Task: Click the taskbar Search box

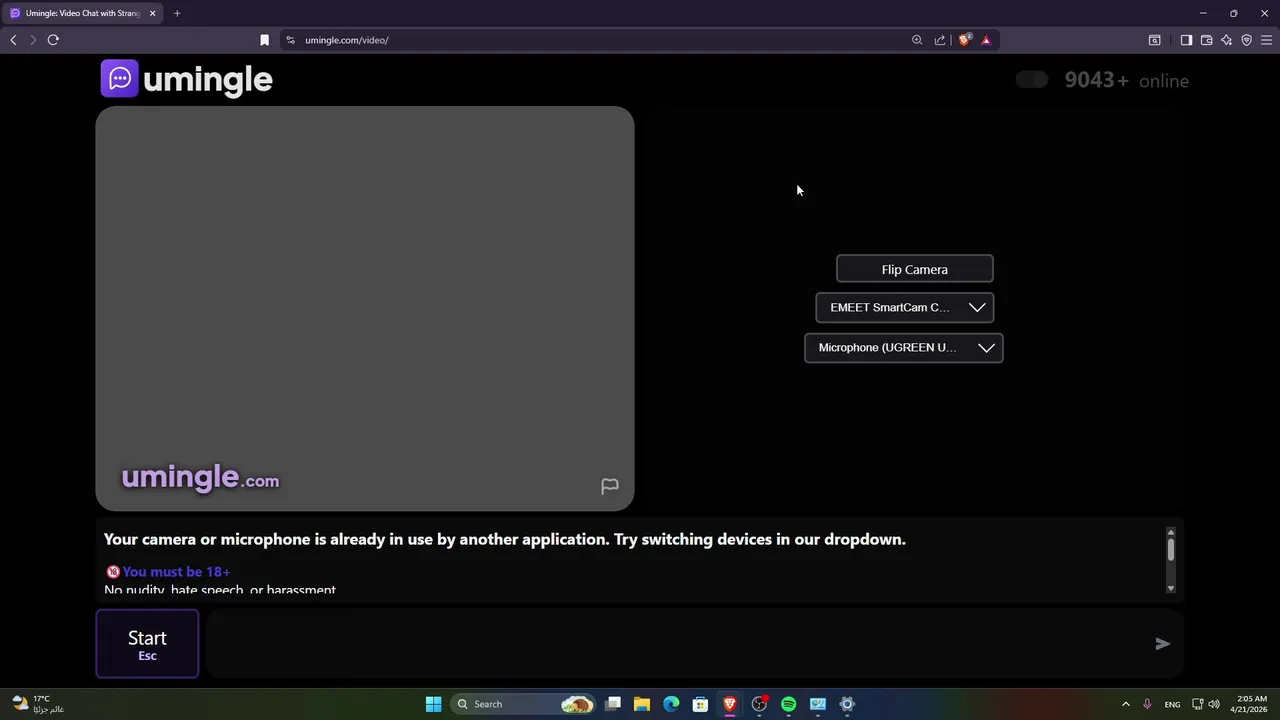Action: [523, 704]
